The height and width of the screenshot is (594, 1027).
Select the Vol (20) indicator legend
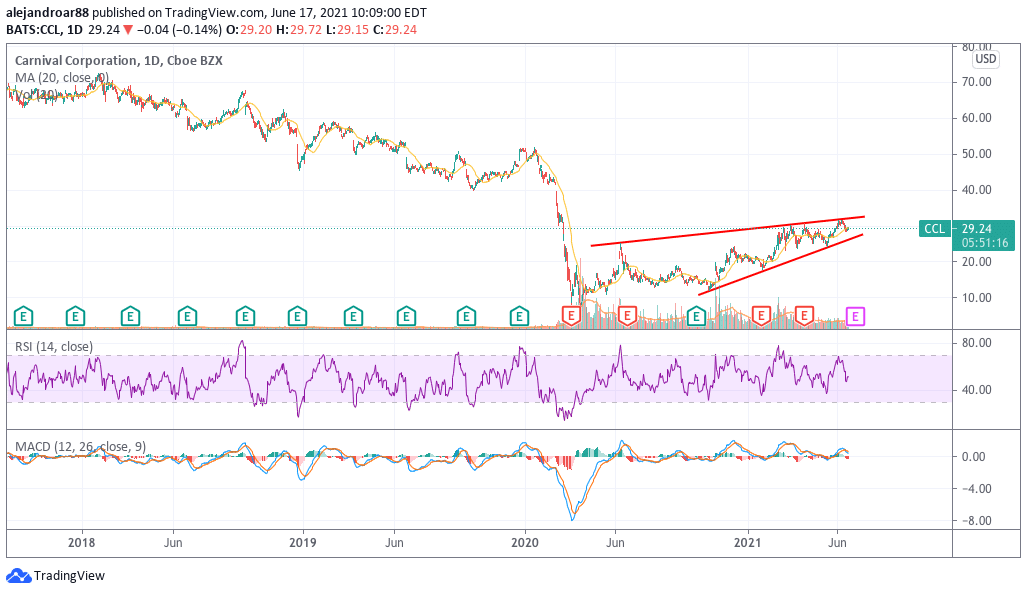click(x=36, y=94)
